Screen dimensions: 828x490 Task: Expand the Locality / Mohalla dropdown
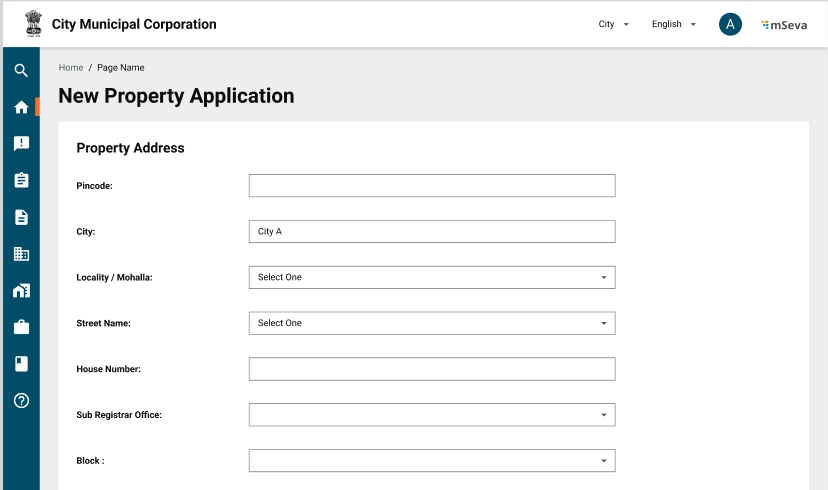(431, 277)
